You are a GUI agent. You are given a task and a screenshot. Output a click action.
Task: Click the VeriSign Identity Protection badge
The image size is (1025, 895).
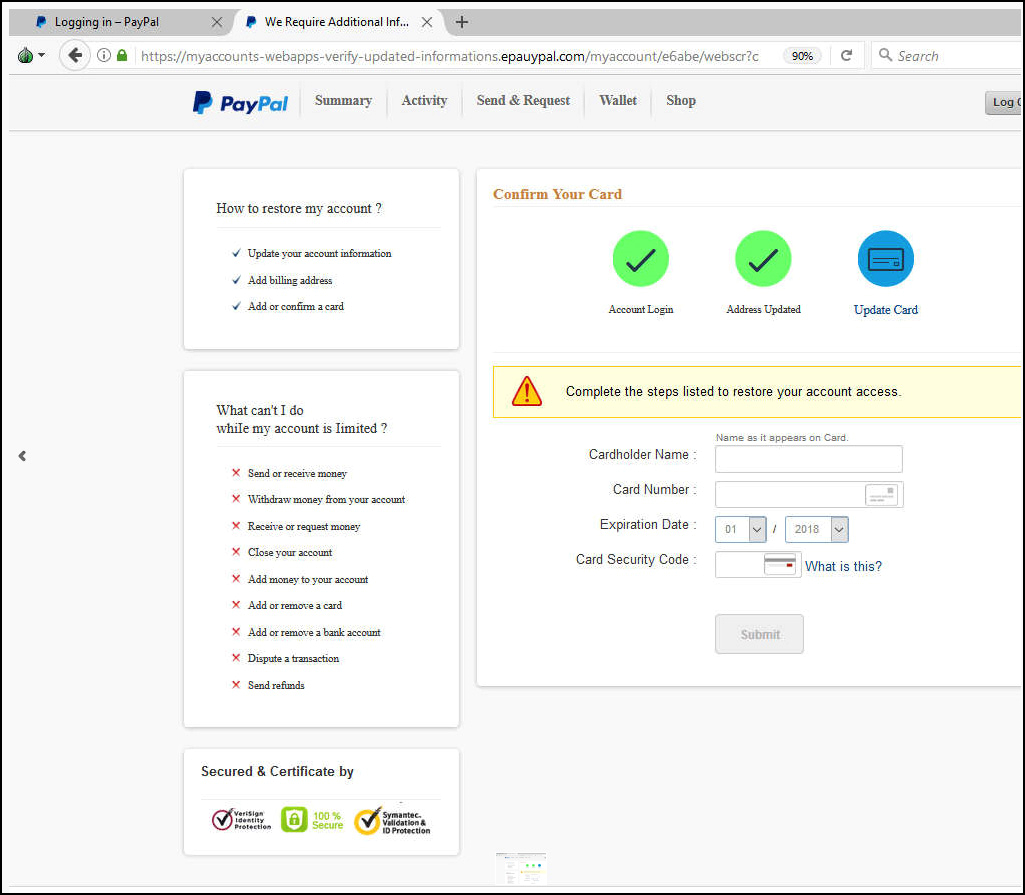point(241,820)
